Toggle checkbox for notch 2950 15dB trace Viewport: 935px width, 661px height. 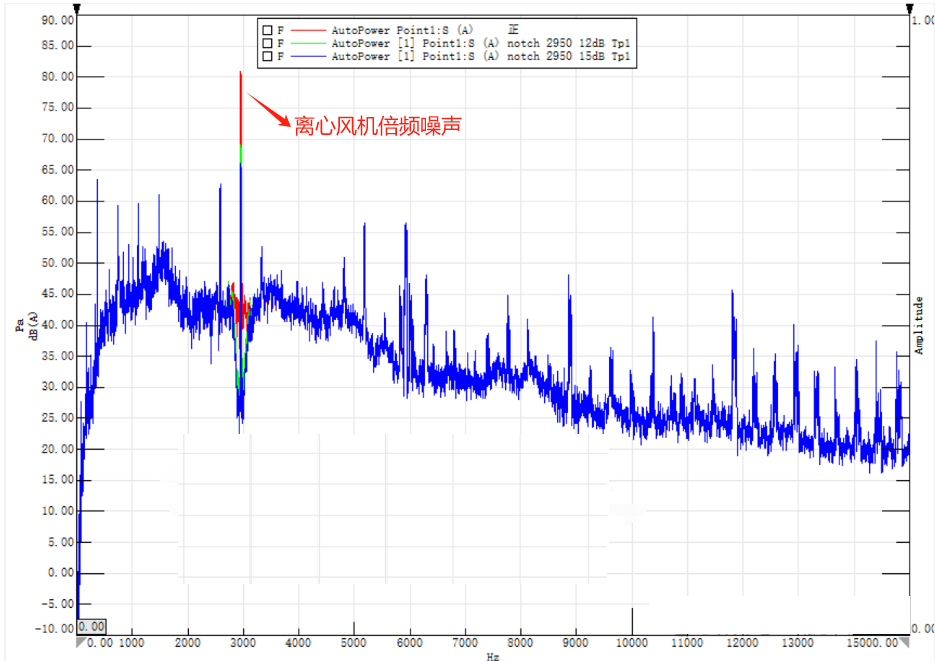point(267,57)
